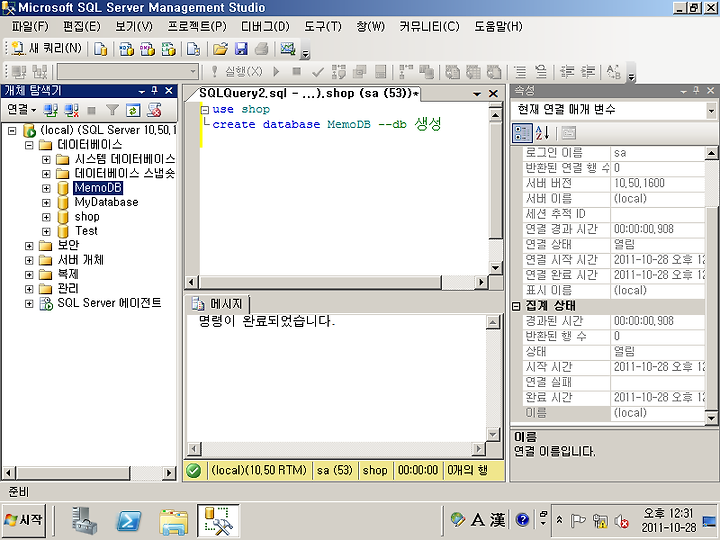Screen dimensions: 720x540
Task: Click the 시작 Start button
Action: pyautogui.click(x=24, y=521)
